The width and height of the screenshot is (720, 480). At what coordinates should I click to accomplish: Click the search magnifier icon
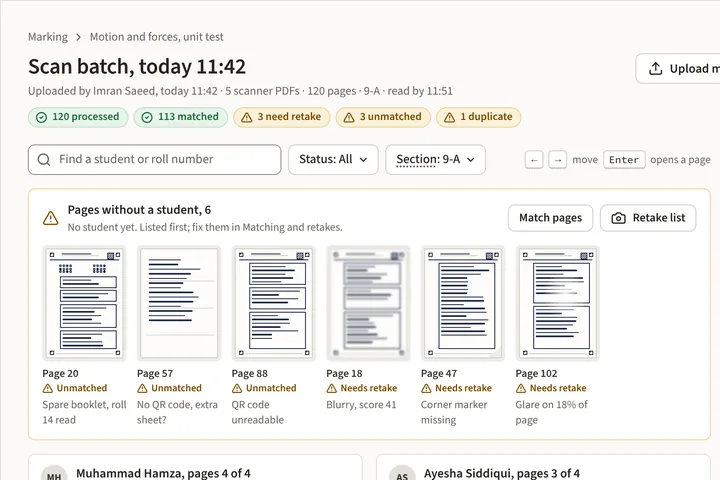(44, 159)
